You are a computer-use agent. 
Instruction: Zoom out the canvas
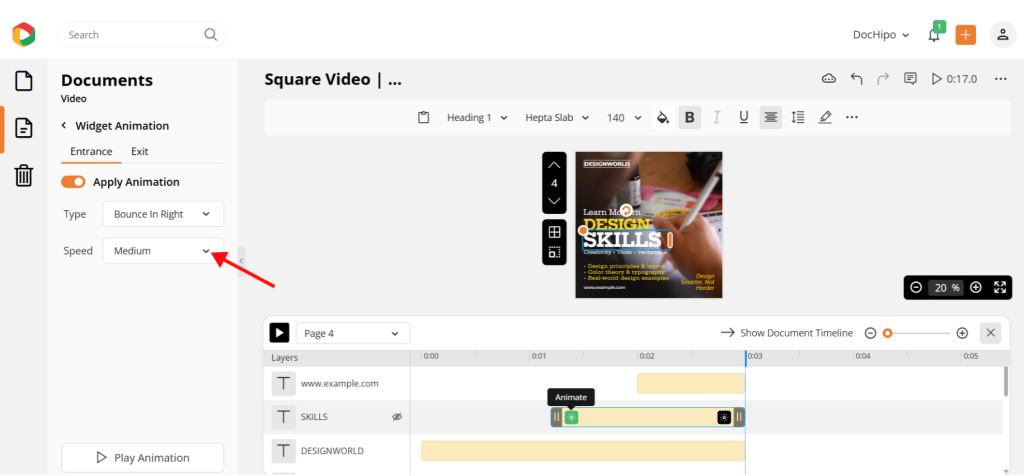pos(916,287)
